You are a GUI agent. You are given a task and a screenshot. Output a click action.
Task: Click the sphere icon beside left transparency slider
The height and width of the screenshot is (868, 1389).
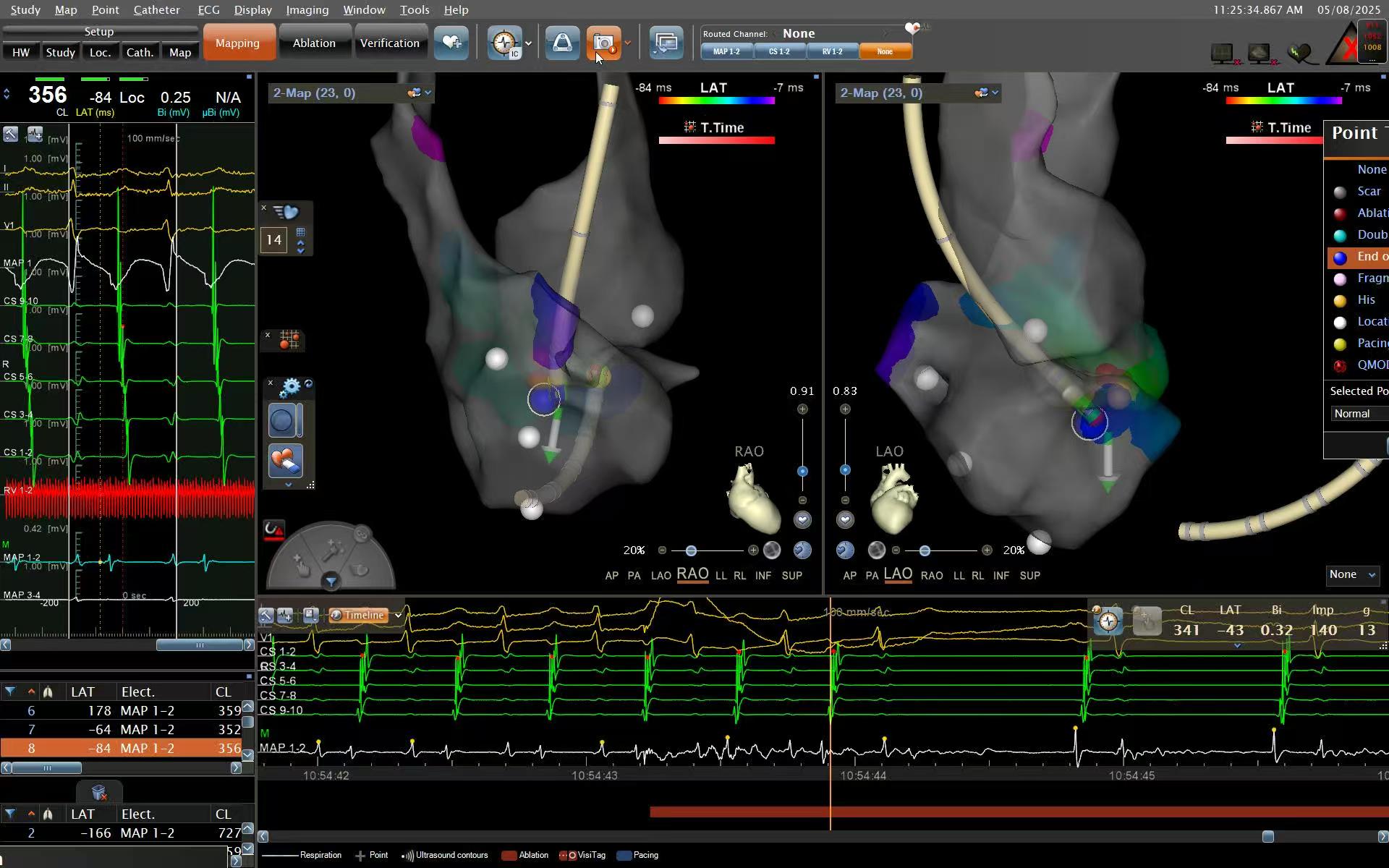(x=772, y=550)
